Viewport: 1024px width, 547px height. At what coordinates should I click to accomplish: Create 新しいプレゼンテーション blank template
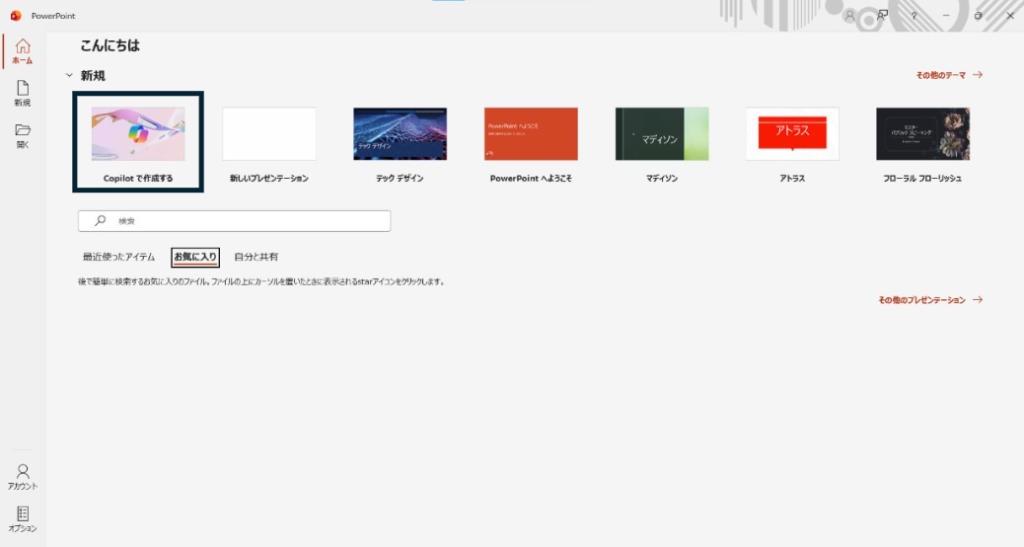[x=269, y=135]
